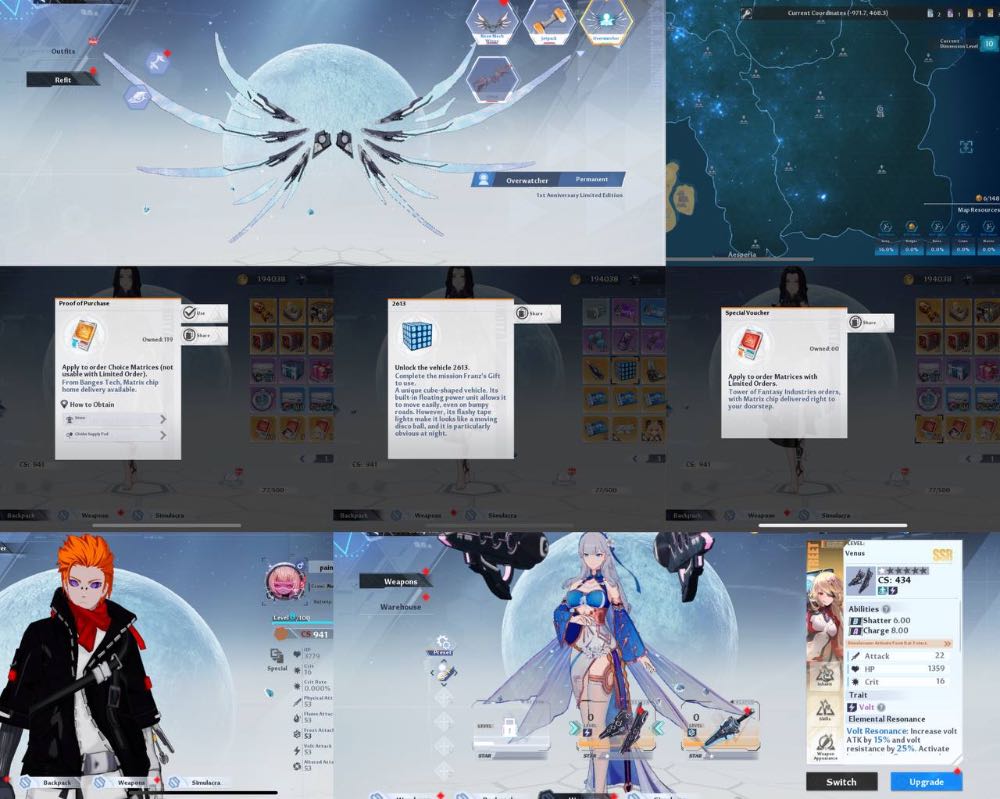Expand the Store obtain row arrow

(x=163, y=419)
